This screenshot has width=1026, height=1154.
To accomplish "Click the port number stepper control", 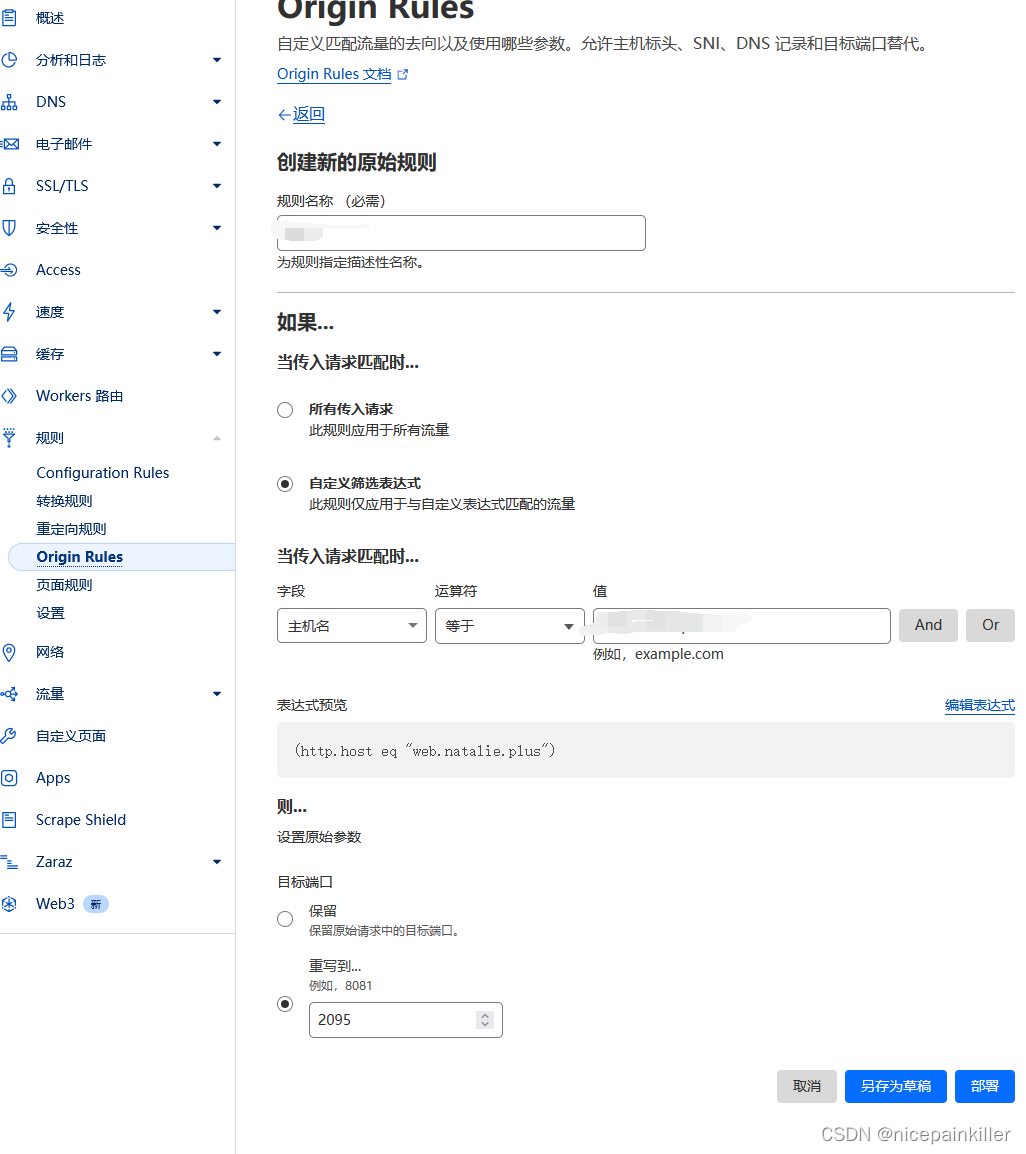I will [x=485, y=1019].
